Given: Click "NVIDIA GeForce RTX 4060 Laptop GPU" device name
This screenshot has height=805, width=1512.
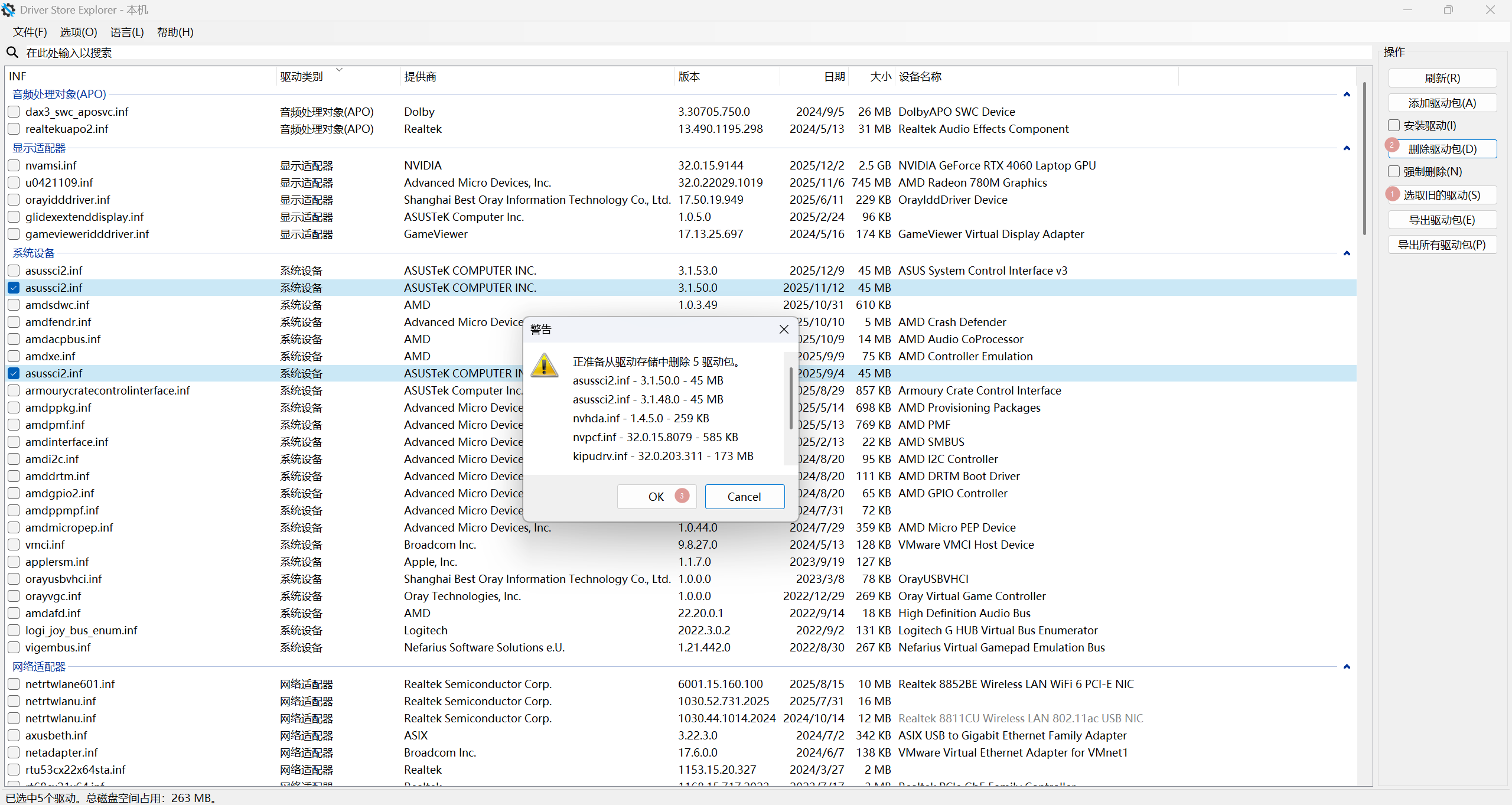Looking at the screenshot, I should pyautogui.click(x=997, y=165).
